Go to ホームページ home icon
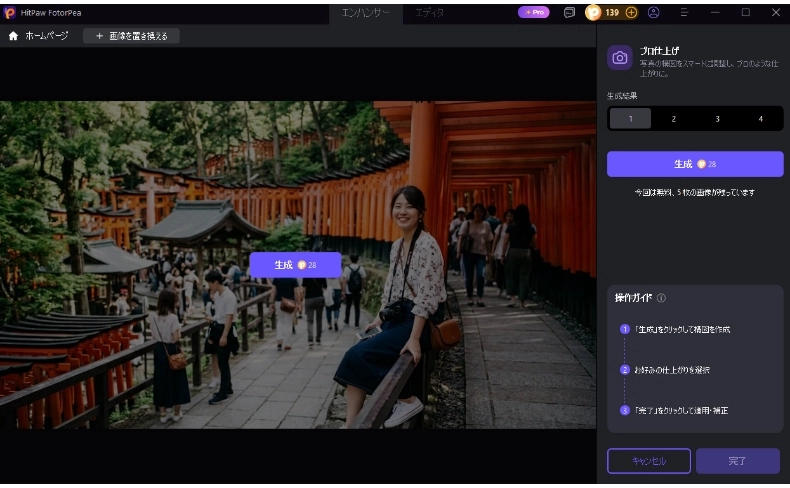790x488 pixels. (14, 36)
